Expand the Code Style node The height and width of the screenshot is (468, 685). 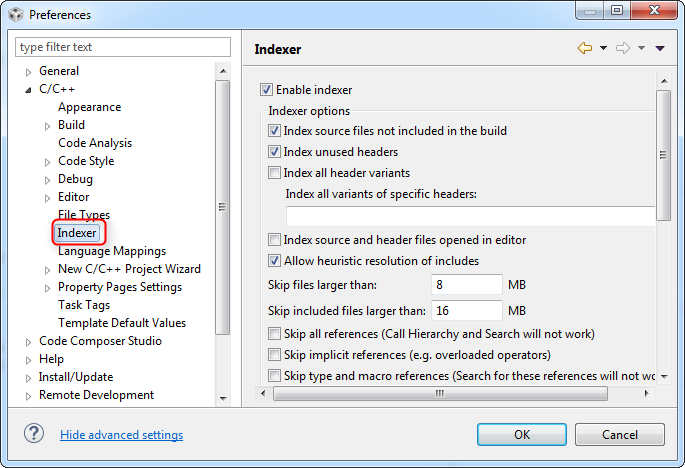click(47, 162)
